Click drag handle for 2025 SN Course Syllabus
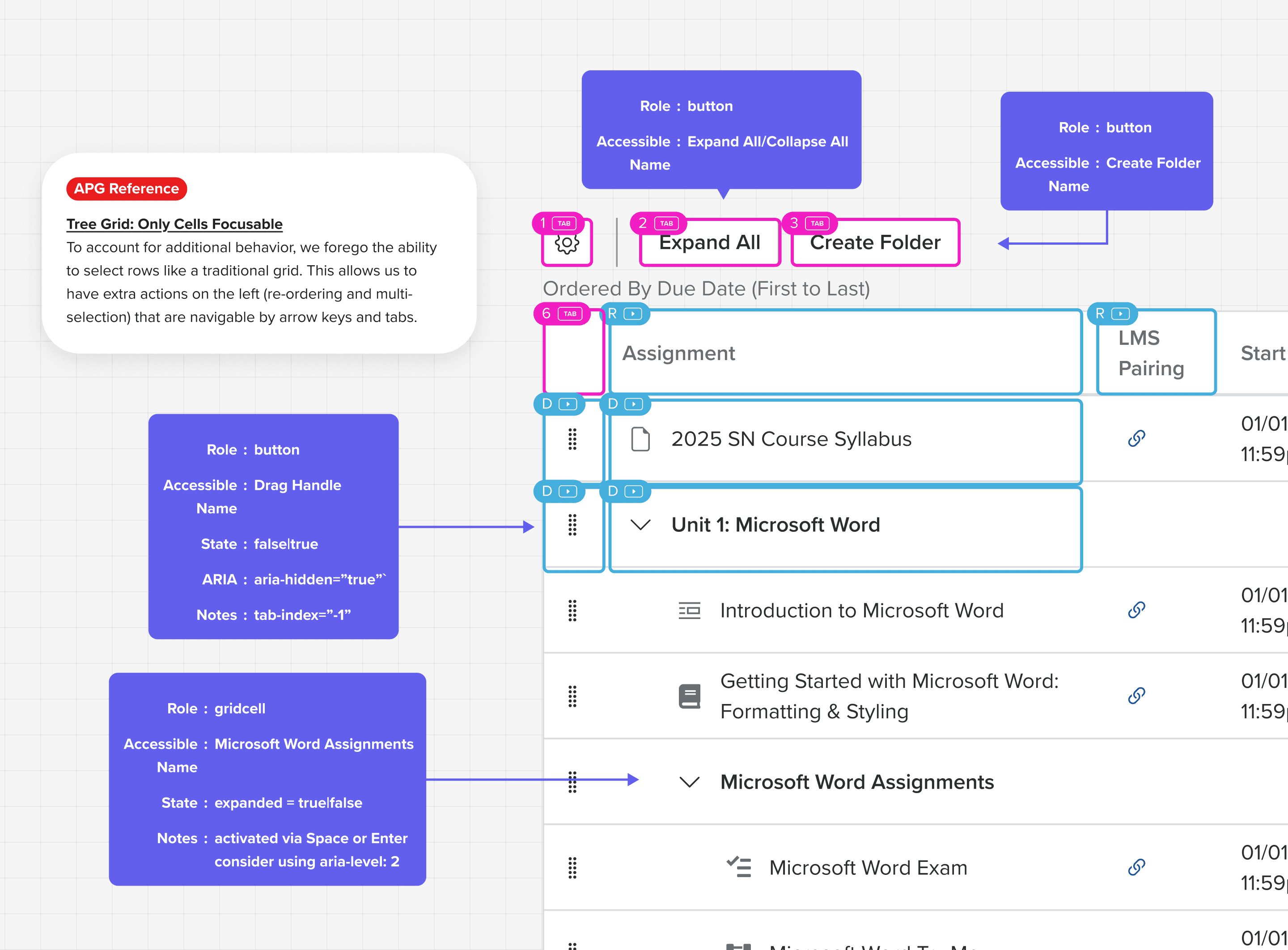1288x950 pixels. 572,439
